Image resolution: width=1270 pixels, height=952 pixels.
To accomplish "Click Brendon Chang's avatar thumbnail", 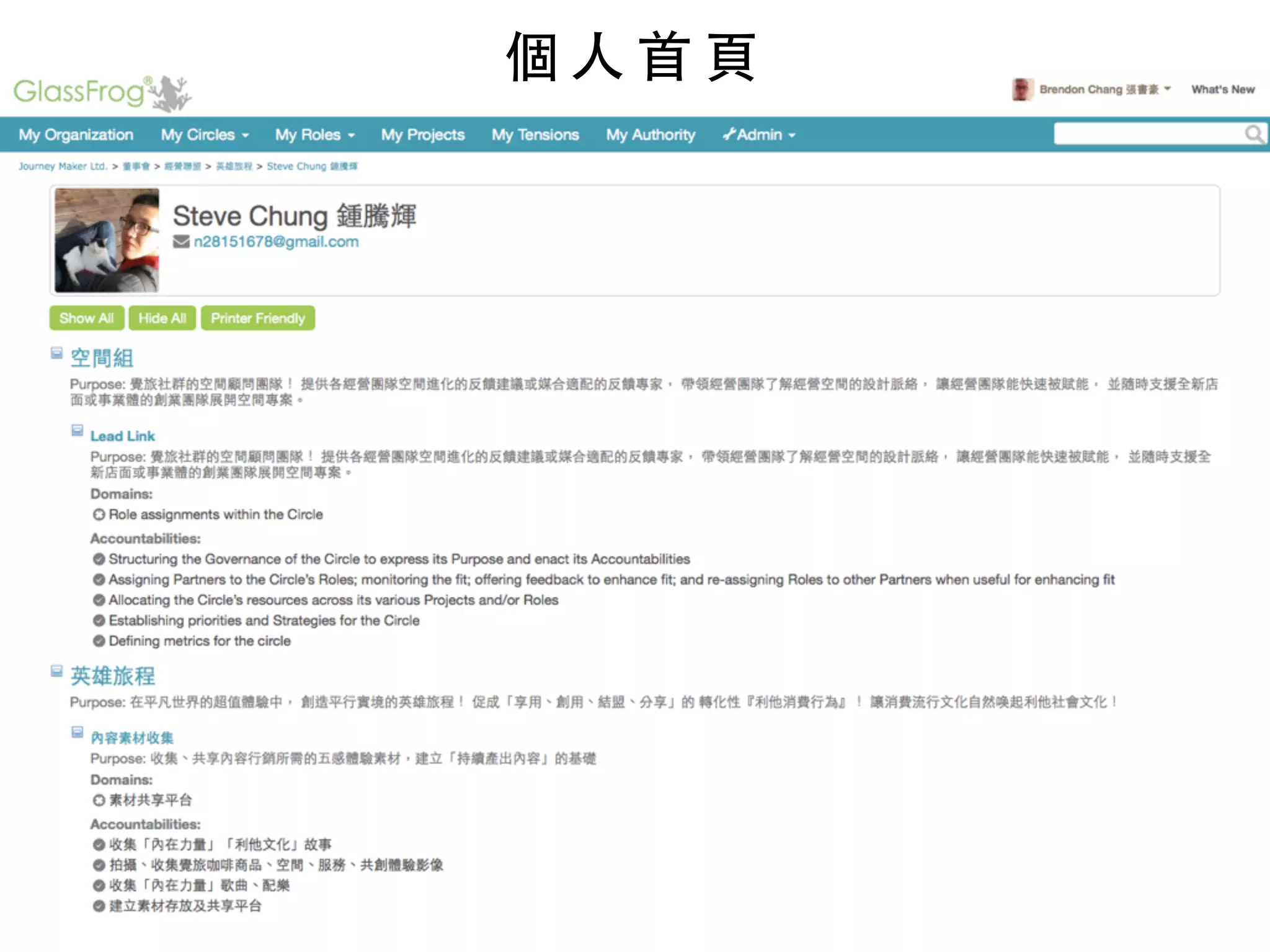I will pos(1022,90).
